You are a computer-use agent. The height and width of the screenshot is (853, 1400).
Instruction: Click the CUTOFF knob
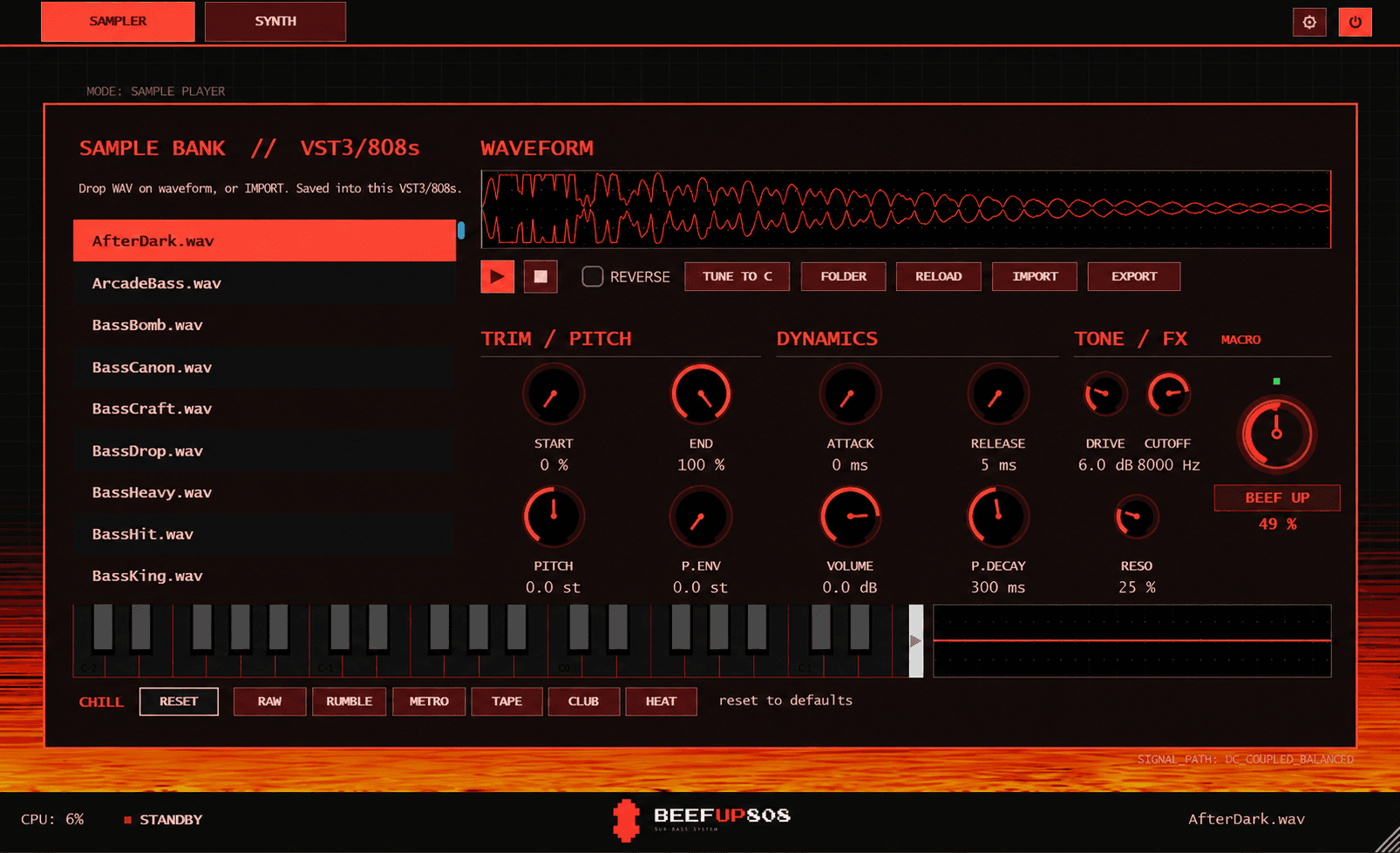pos(1168,395)
